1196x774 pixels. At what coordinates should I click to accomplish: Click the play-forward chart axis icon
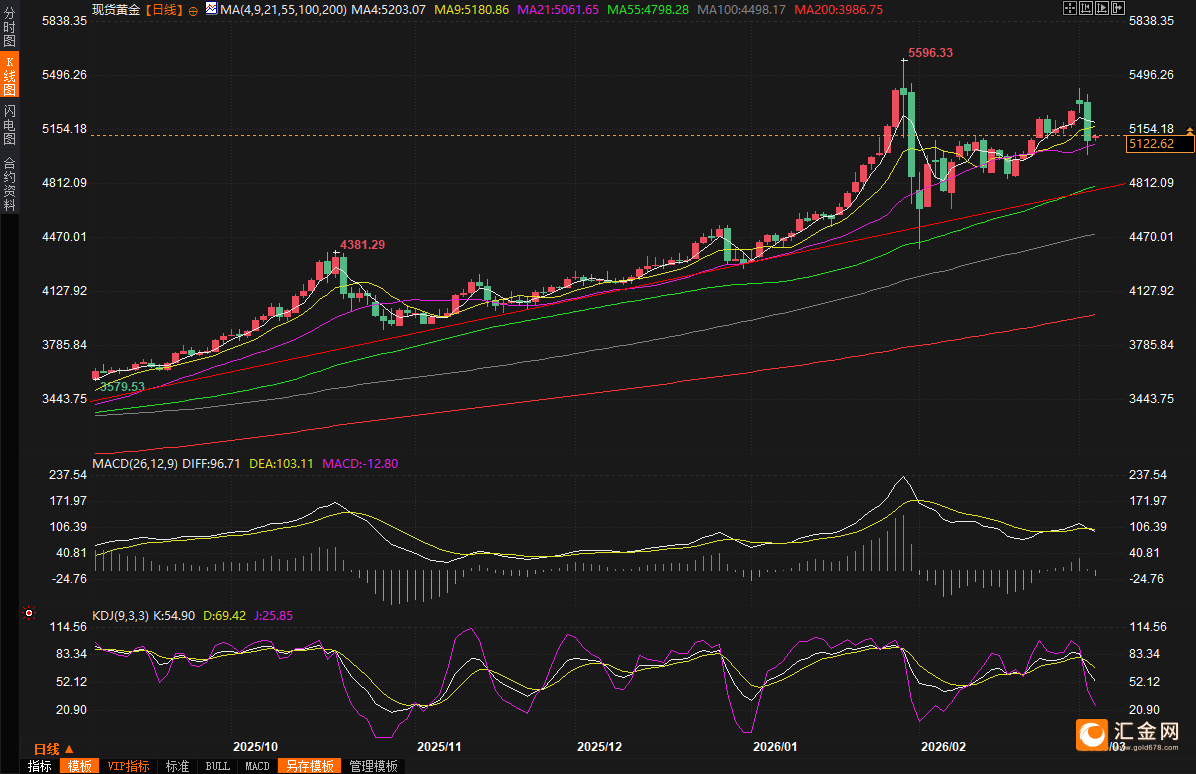(x=1101, y=8)
